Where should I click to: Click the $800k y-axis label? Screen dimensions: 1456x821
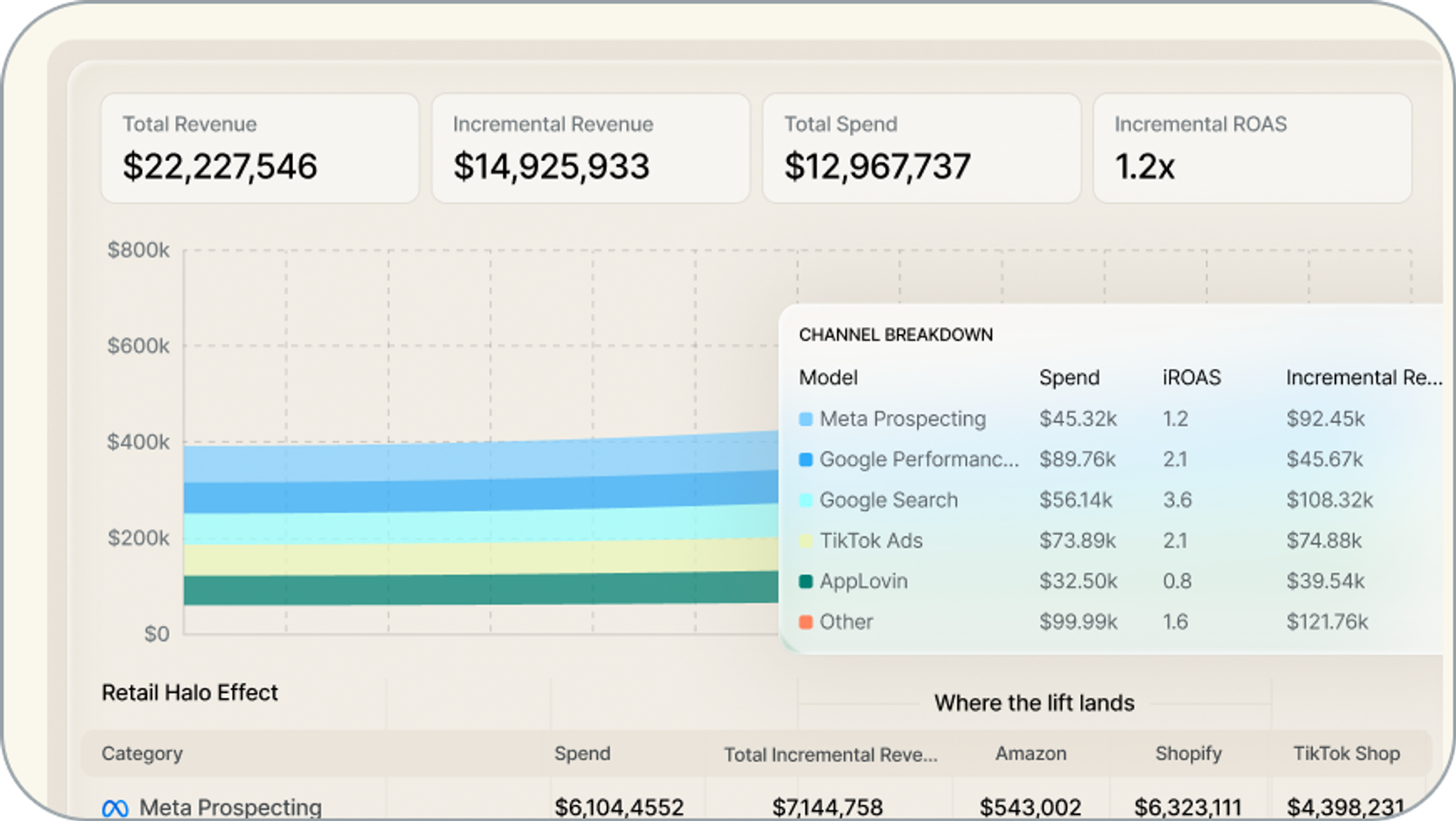[139, 250]
